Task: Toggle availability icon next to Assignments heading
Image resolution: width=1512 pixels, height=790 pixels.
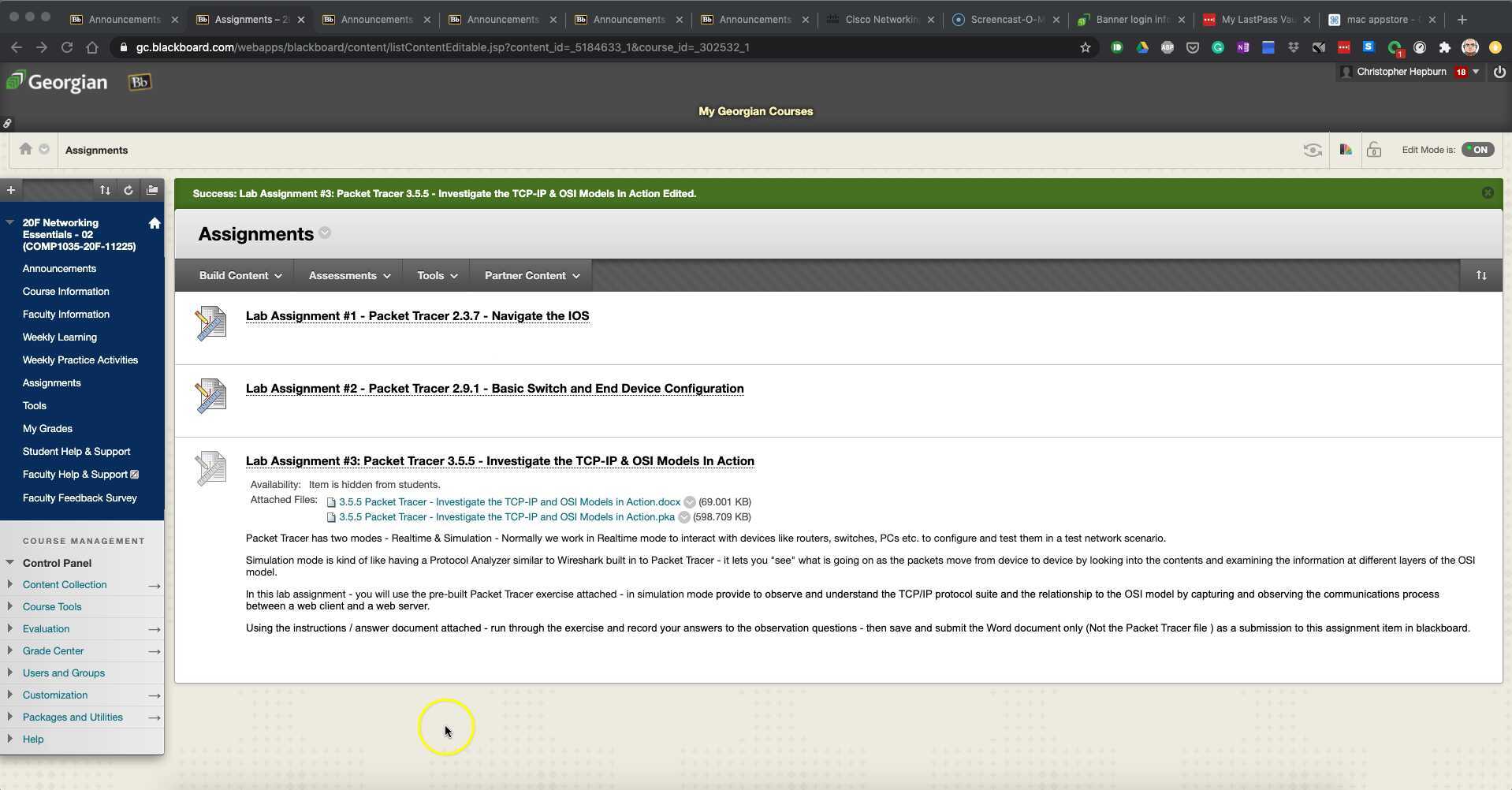Action: click(324, 233)
